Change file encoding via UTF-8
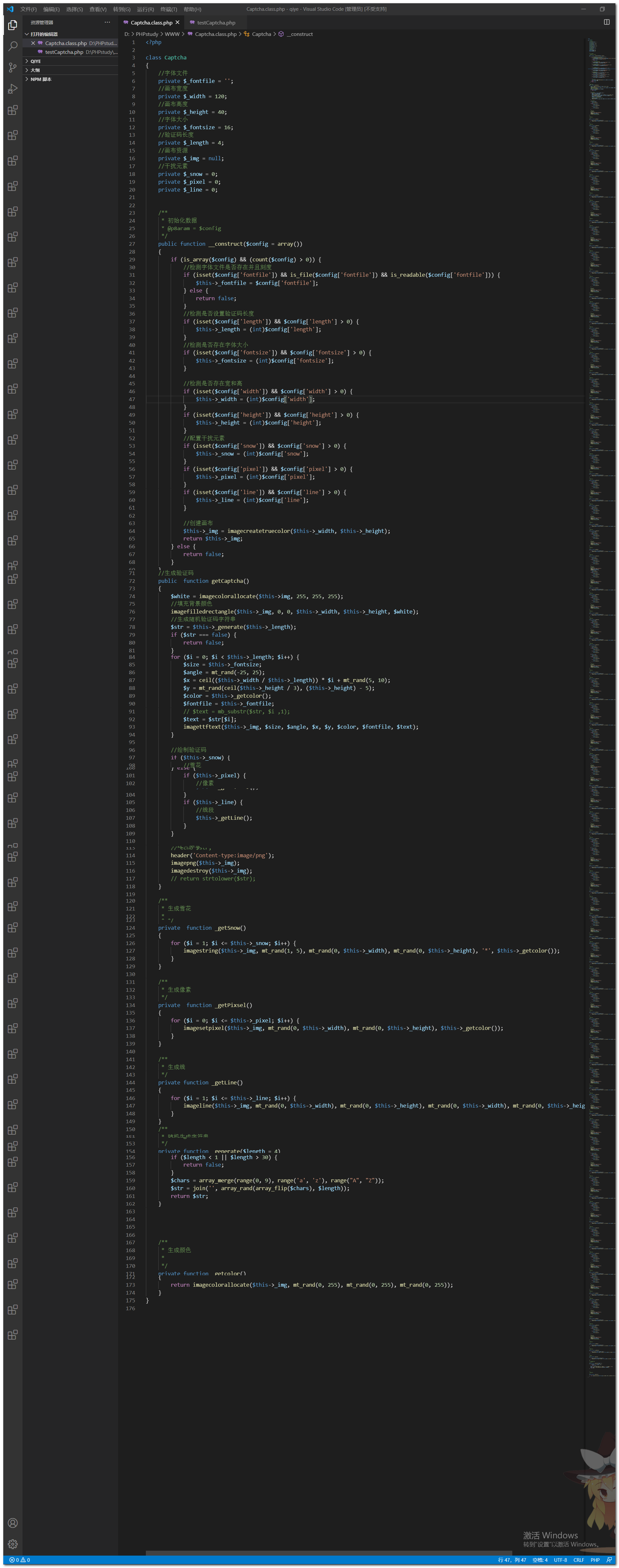The width and height of the screenshot is (619, 1568). point(560,1560)
